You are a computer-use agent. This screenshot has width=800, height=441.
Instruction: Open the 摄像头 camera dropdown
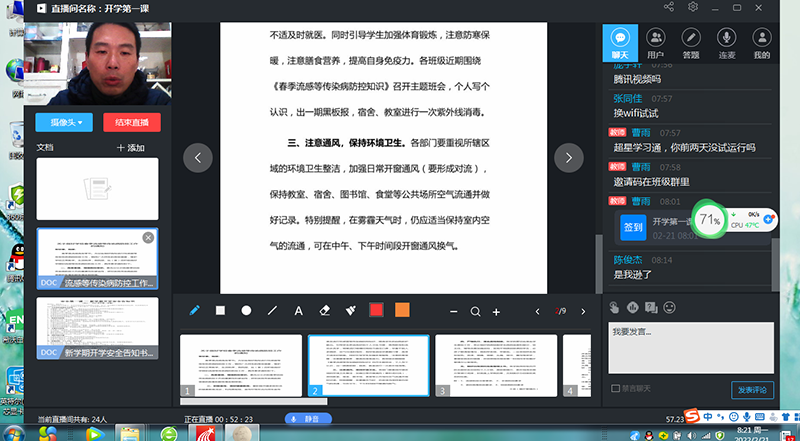coord(65,122)
